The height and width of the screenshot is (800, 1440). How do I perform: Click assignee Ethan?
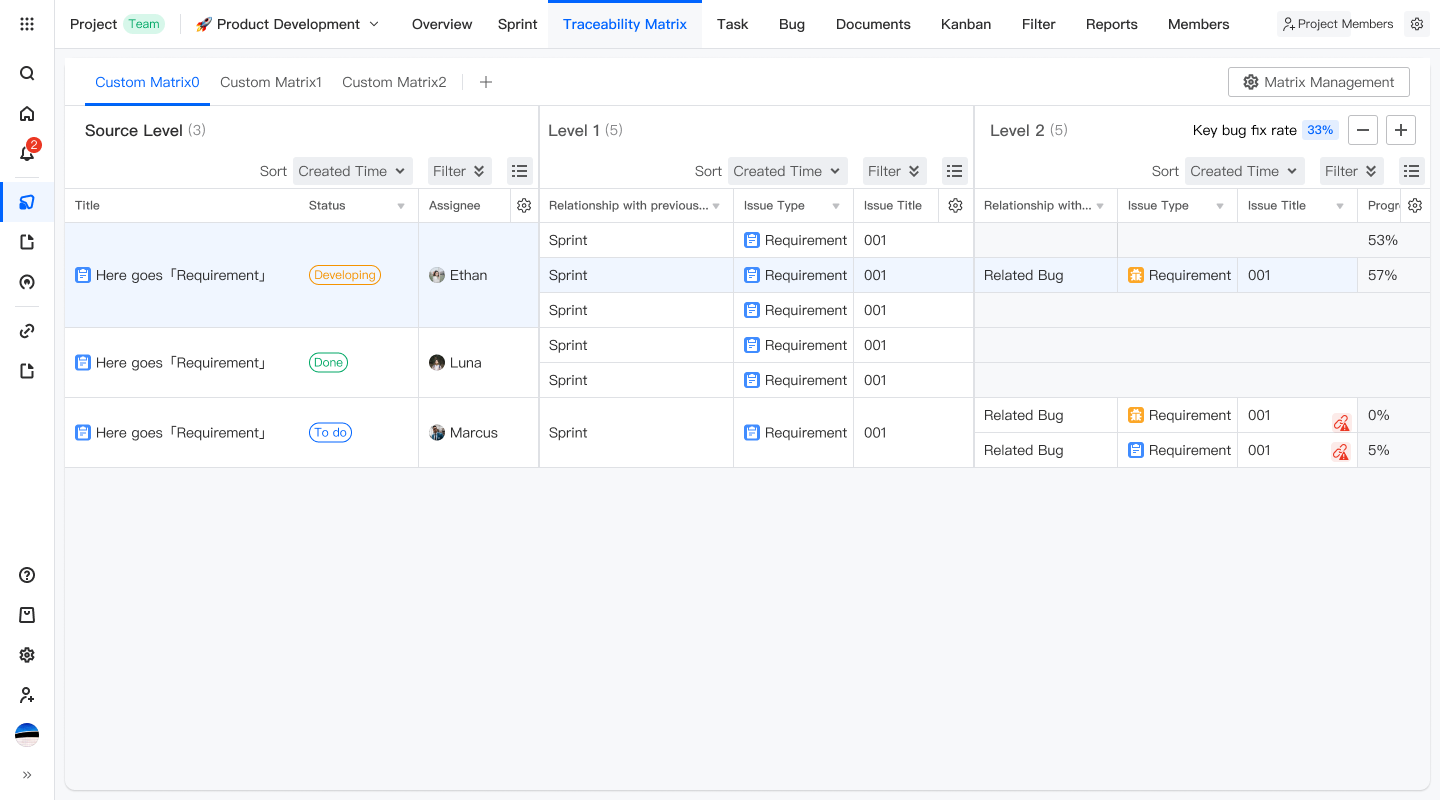[458, 275]
